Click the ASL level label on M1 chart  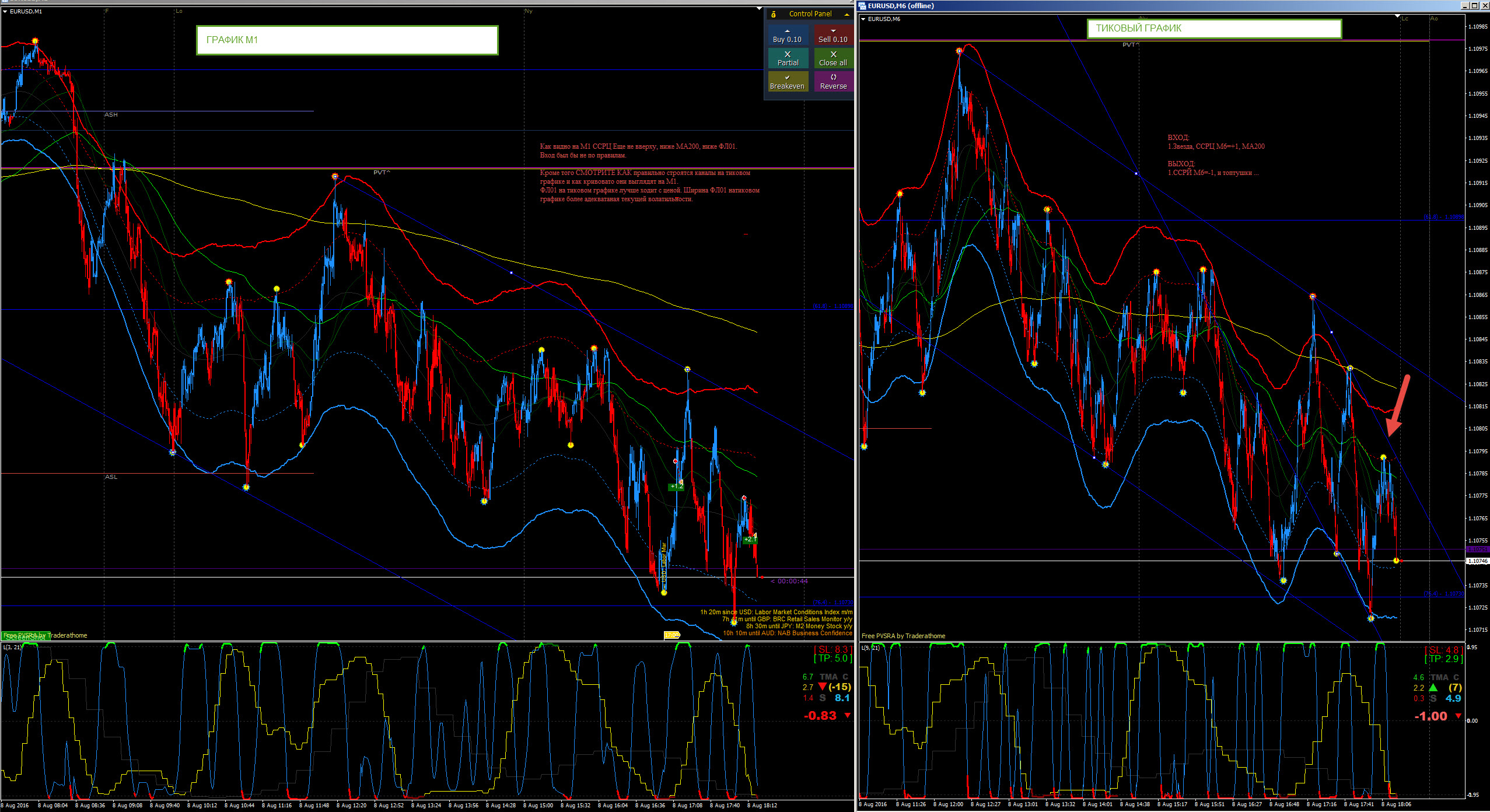click(x=111, y=477)
